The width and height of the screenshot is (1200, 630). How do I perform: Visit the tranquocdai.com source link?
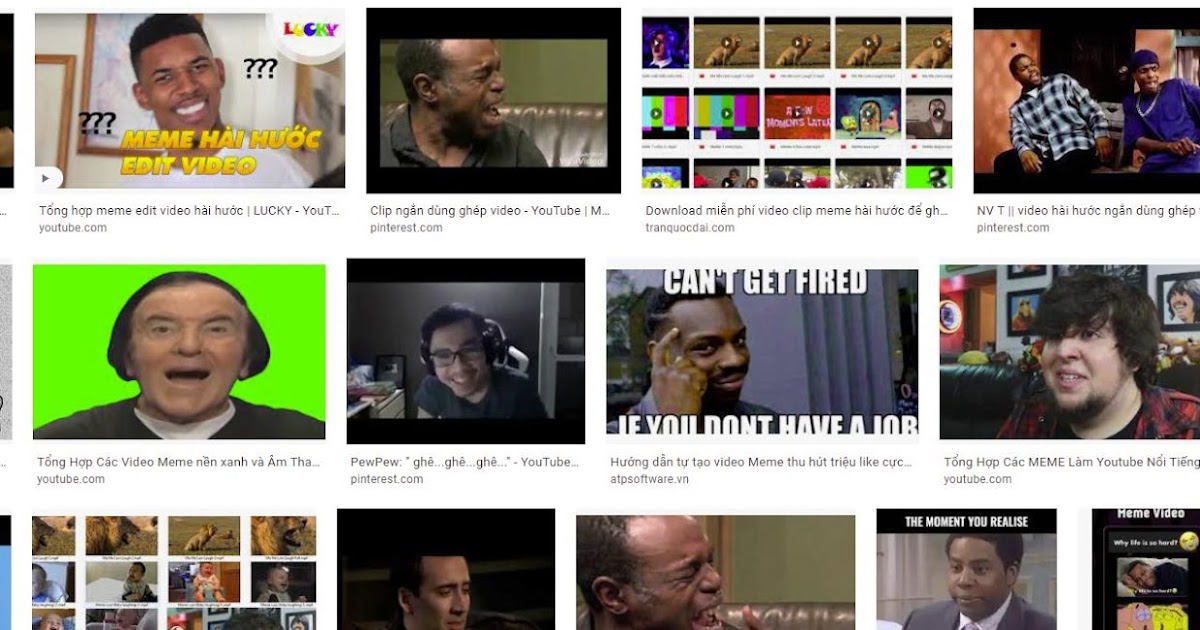[689, 227]
